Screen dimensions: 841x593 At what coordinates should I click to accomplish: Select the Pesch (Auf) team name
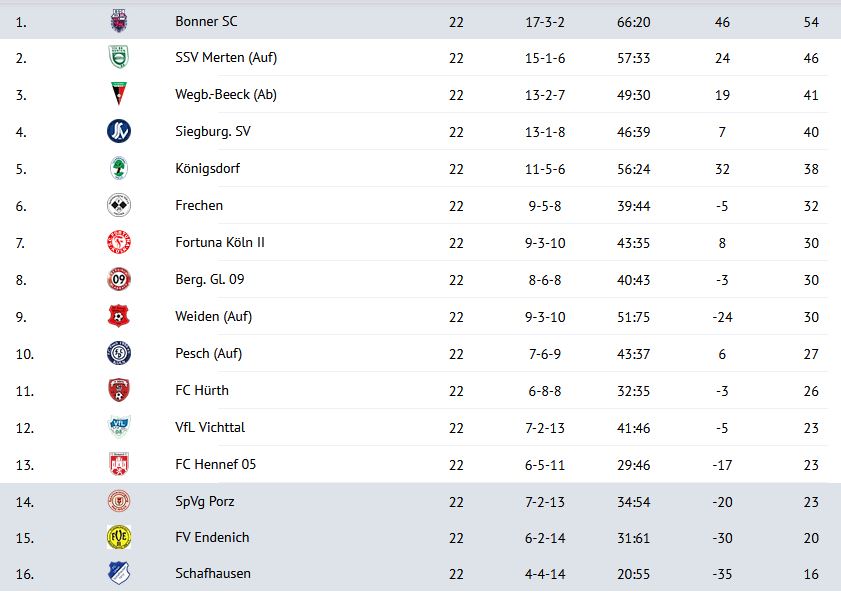[209, 353]
